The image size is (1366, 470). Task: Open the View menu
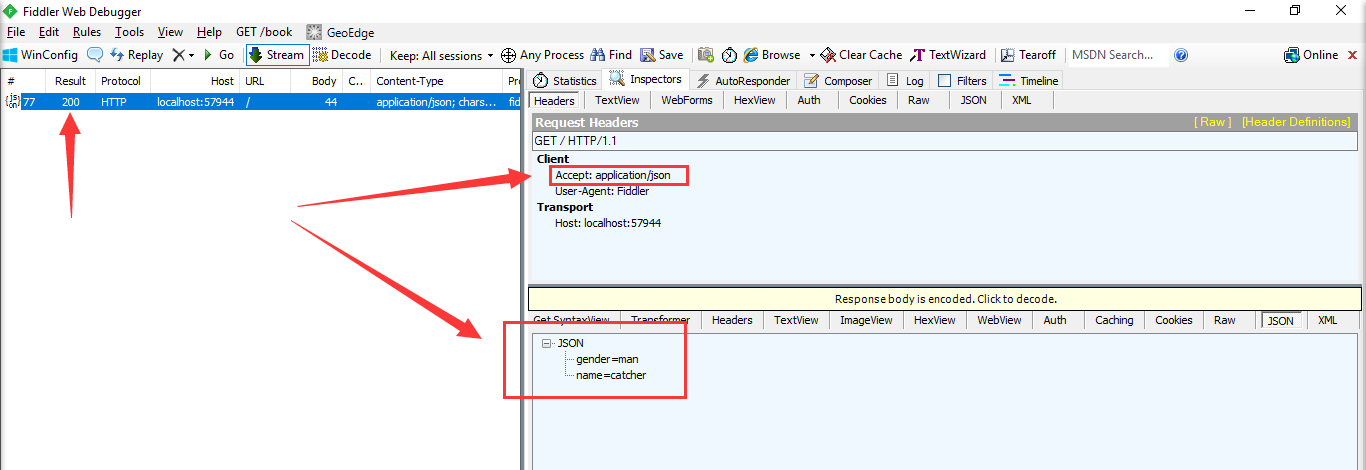pos(170,32)
